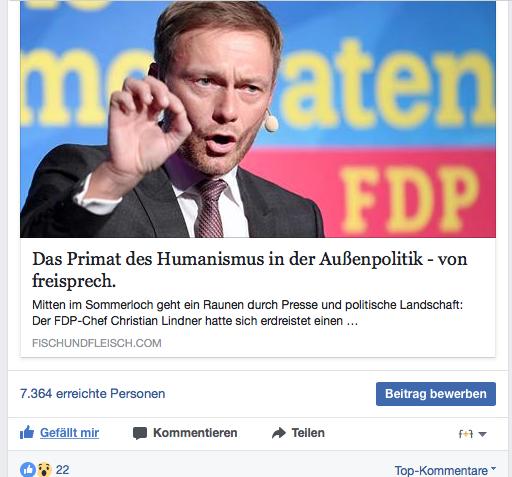This screenshot has height=477, width=512.
Task: Click the page identity icon right of Teilen
Action: (466, 434)
